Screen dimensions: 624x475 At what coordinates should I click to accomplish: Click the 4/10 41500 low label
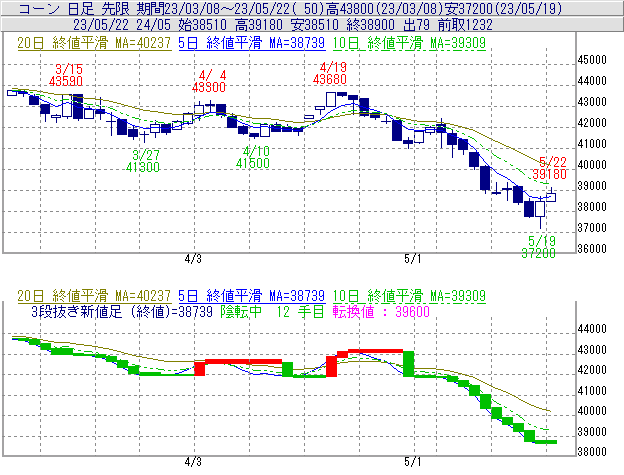click(x=253, y=157)
